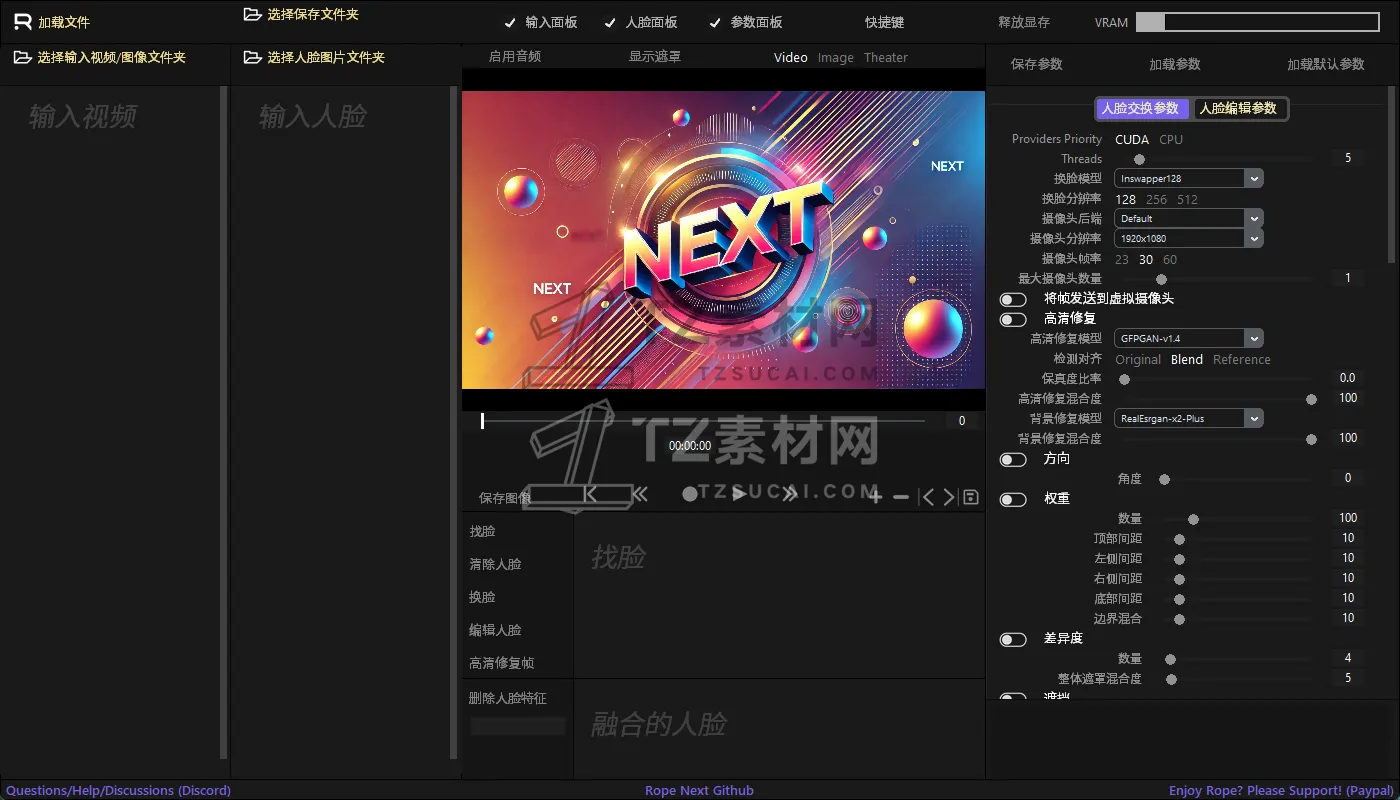Click the Rope logo icon beside 加载文件
1400x800 pixels.
tap(22, 22)
